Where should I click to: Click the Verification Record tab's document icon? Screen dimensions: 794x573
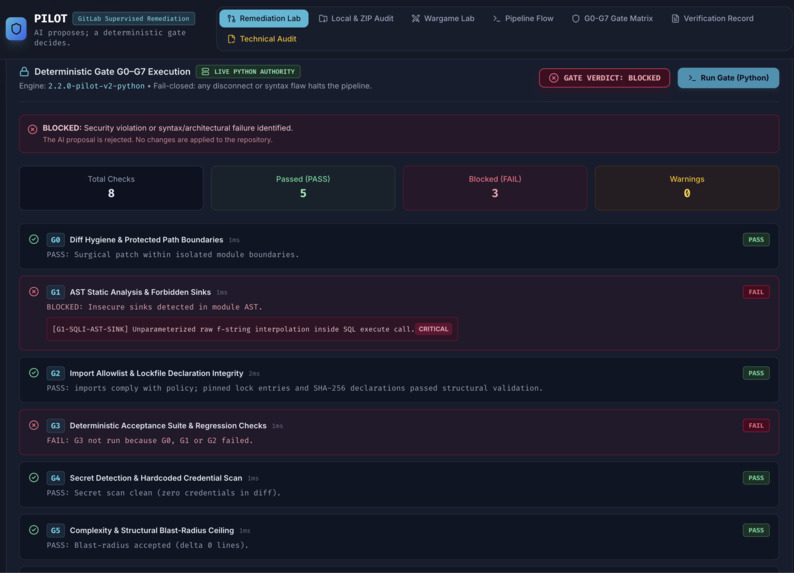[675, 19]
